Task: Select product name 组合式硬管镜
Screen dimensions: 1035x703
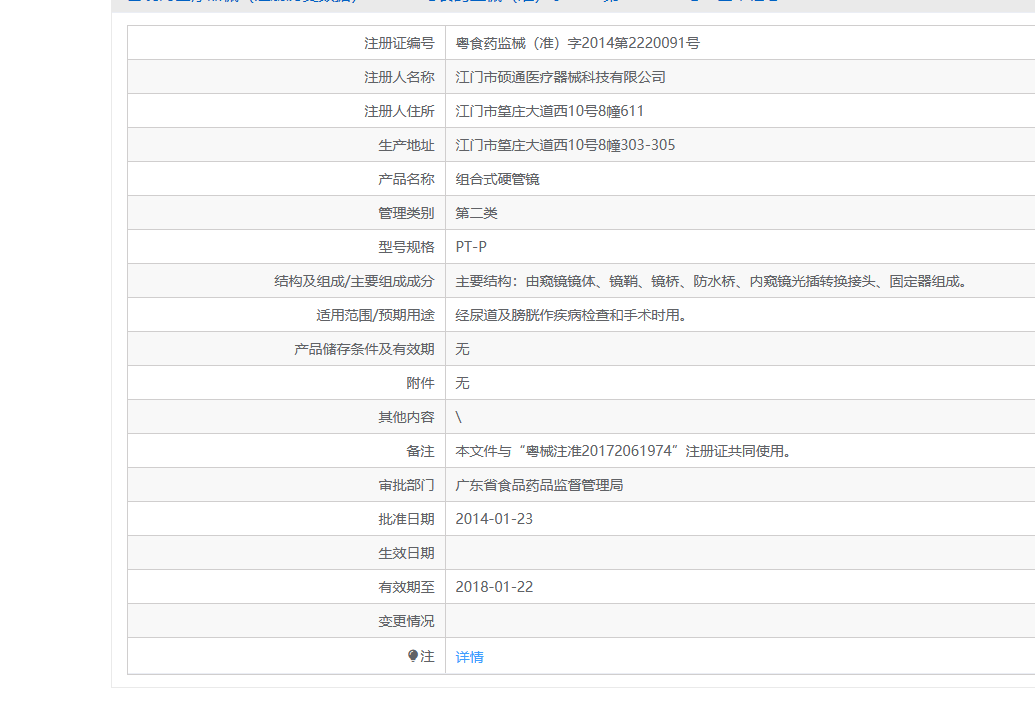Action: 498,180
